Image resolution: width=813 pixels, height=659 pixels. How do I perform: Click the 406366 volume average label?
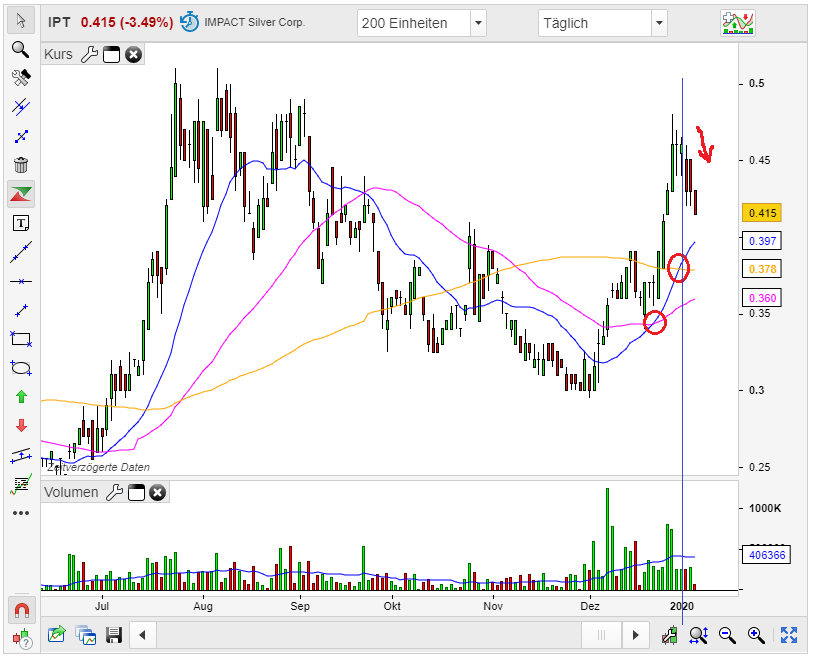(767, 555)
